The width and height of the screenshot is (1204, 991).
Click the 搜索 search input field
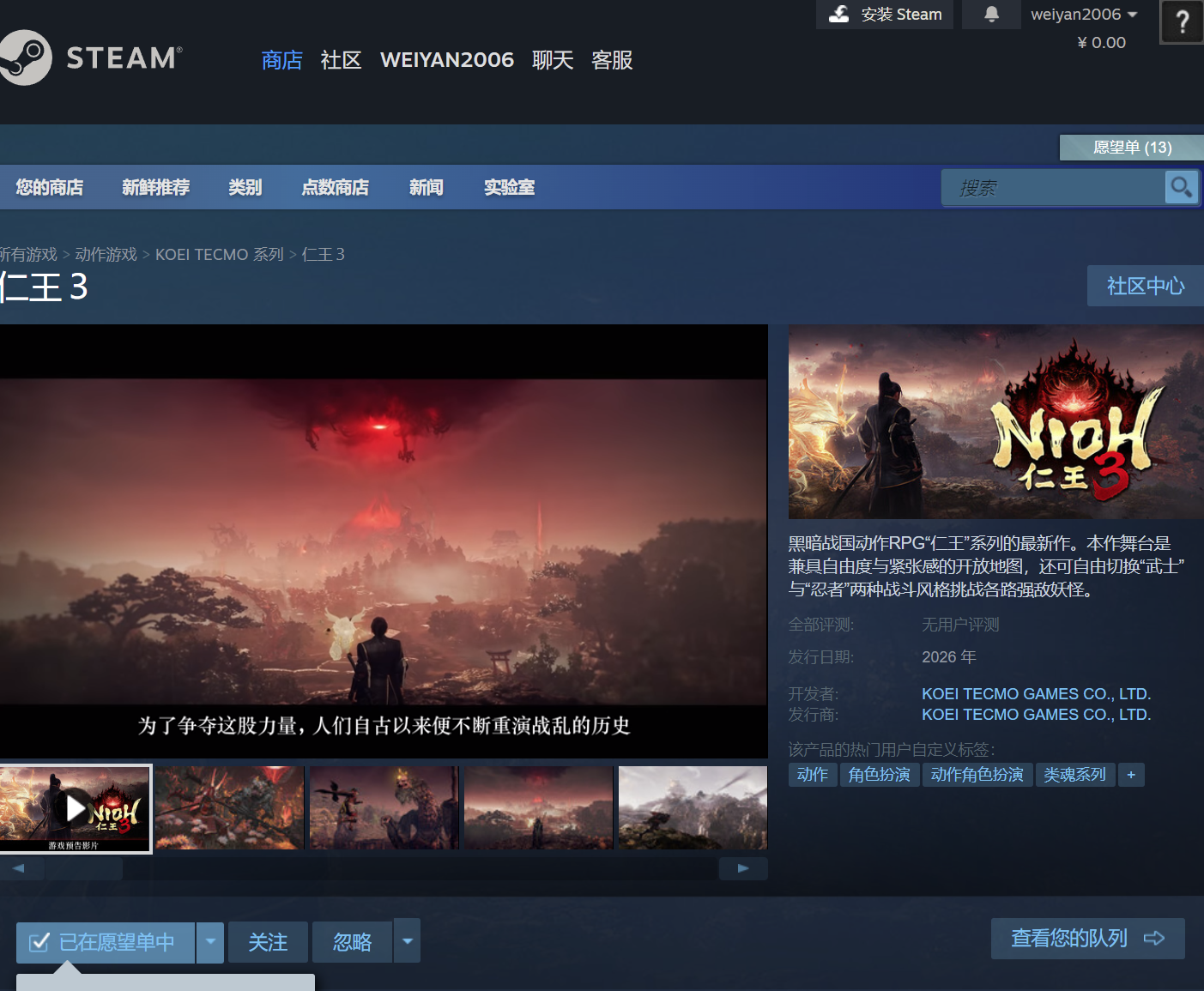point(1053,187)
